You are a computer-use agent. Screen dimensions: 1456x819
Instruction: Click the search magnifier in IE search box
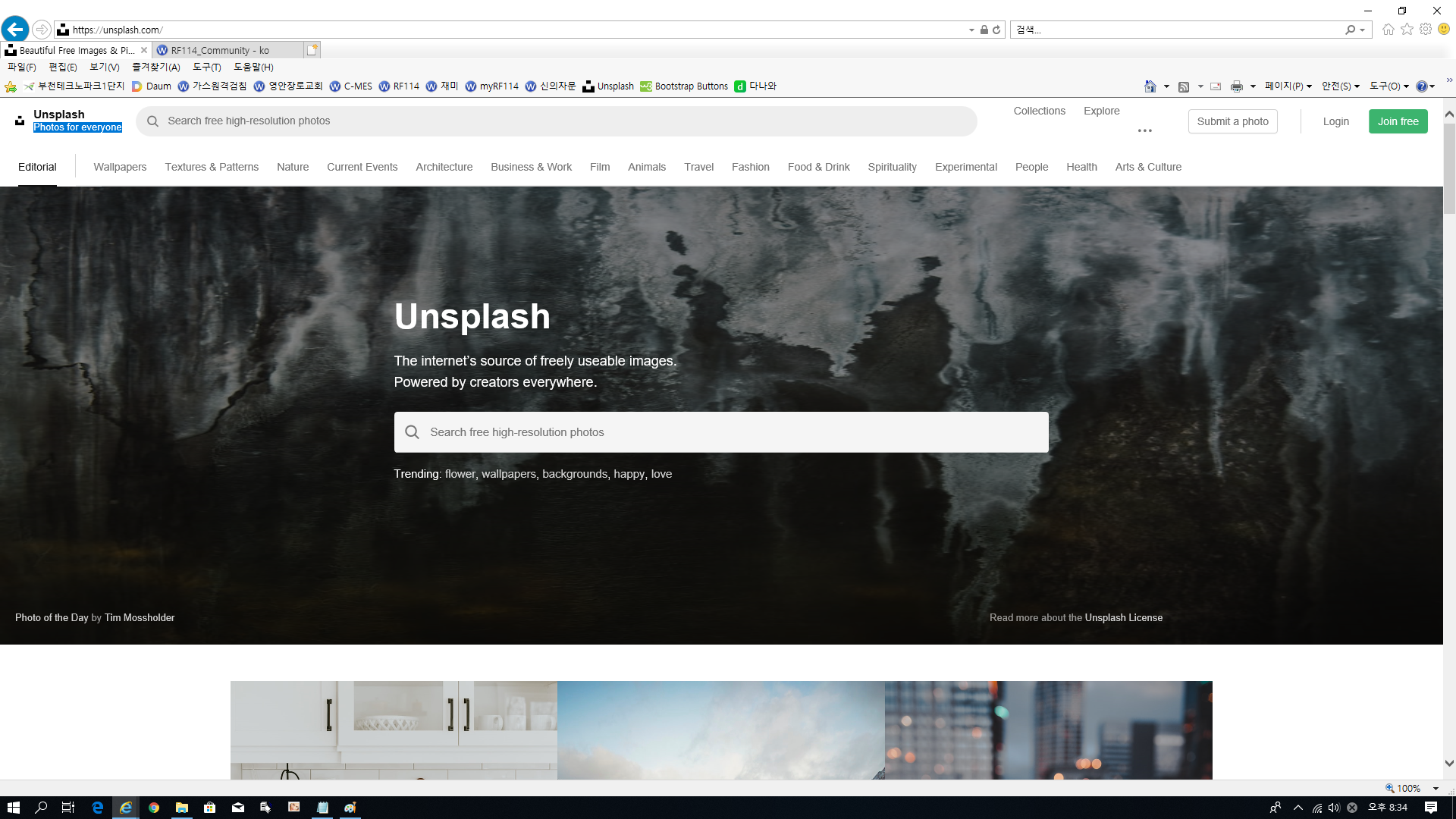tap(1351, 30)
